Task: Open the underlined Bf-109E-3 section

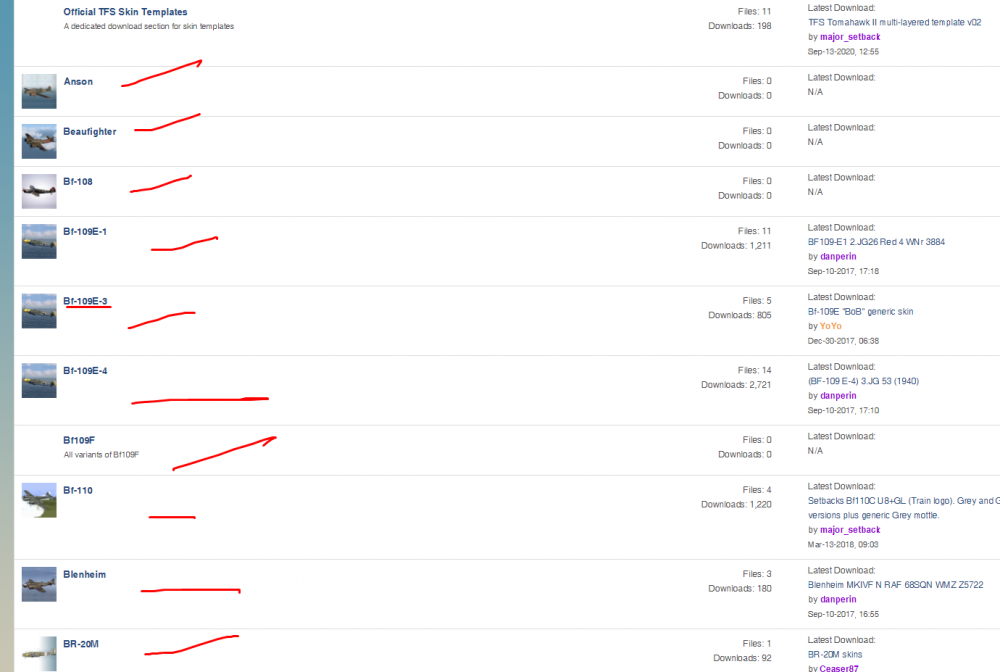Action: click(x=85, y=301)
